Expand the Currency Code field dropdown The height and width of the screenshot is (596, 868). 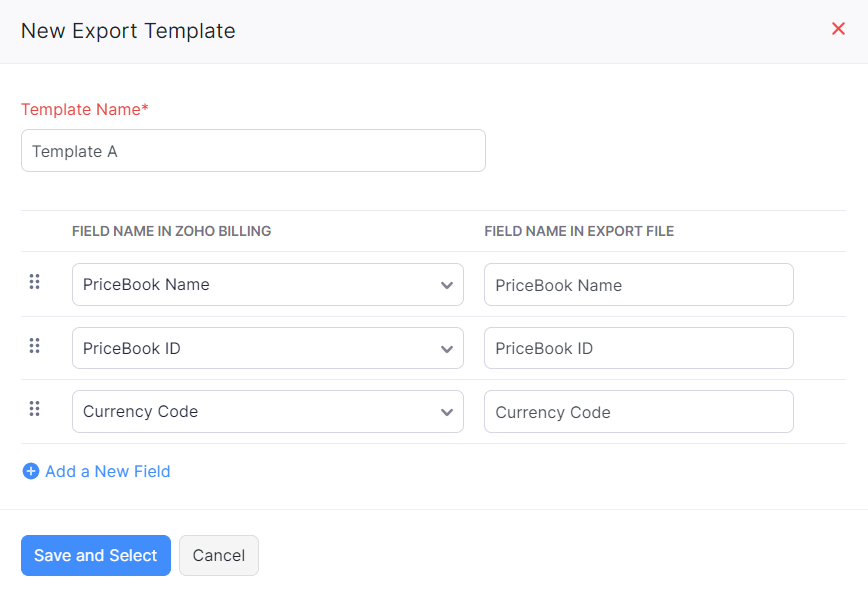258,412
